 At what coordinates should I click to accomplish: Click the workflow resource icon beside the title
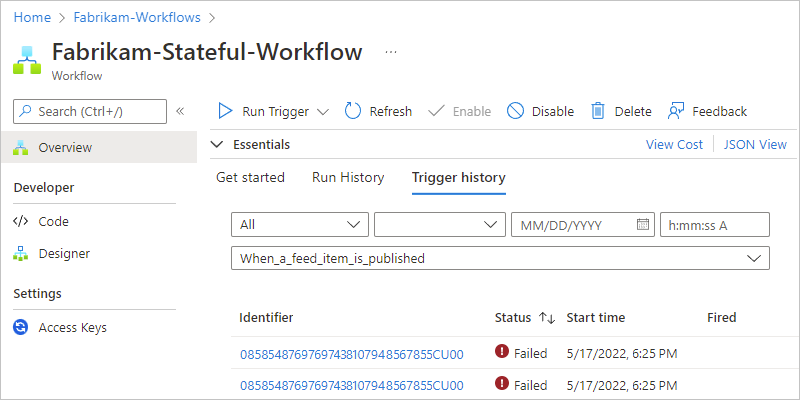(x=27, y=60)
